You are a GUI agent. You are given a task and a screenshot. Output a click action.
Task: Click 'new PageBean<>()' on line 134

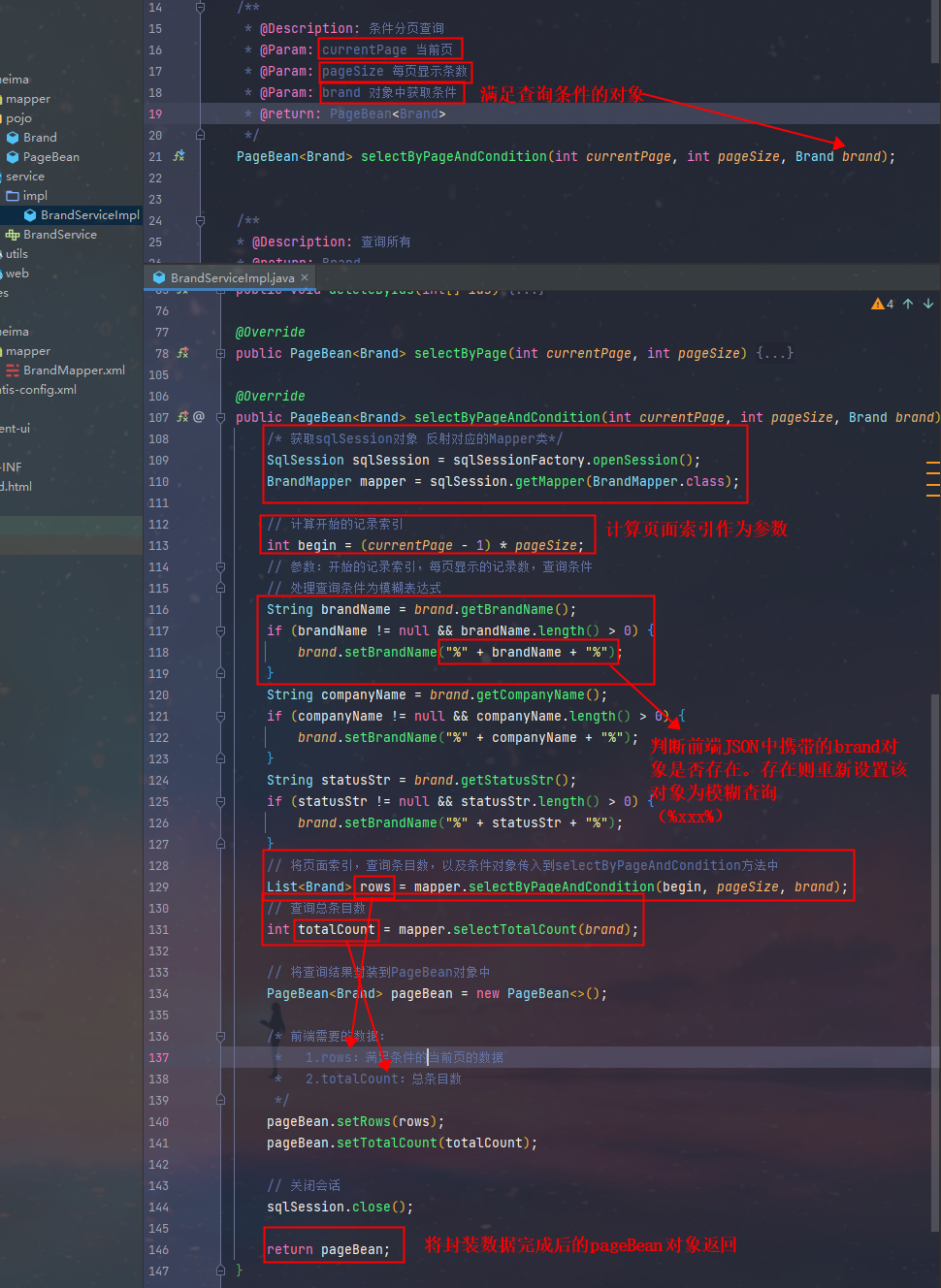coord(538,993)
